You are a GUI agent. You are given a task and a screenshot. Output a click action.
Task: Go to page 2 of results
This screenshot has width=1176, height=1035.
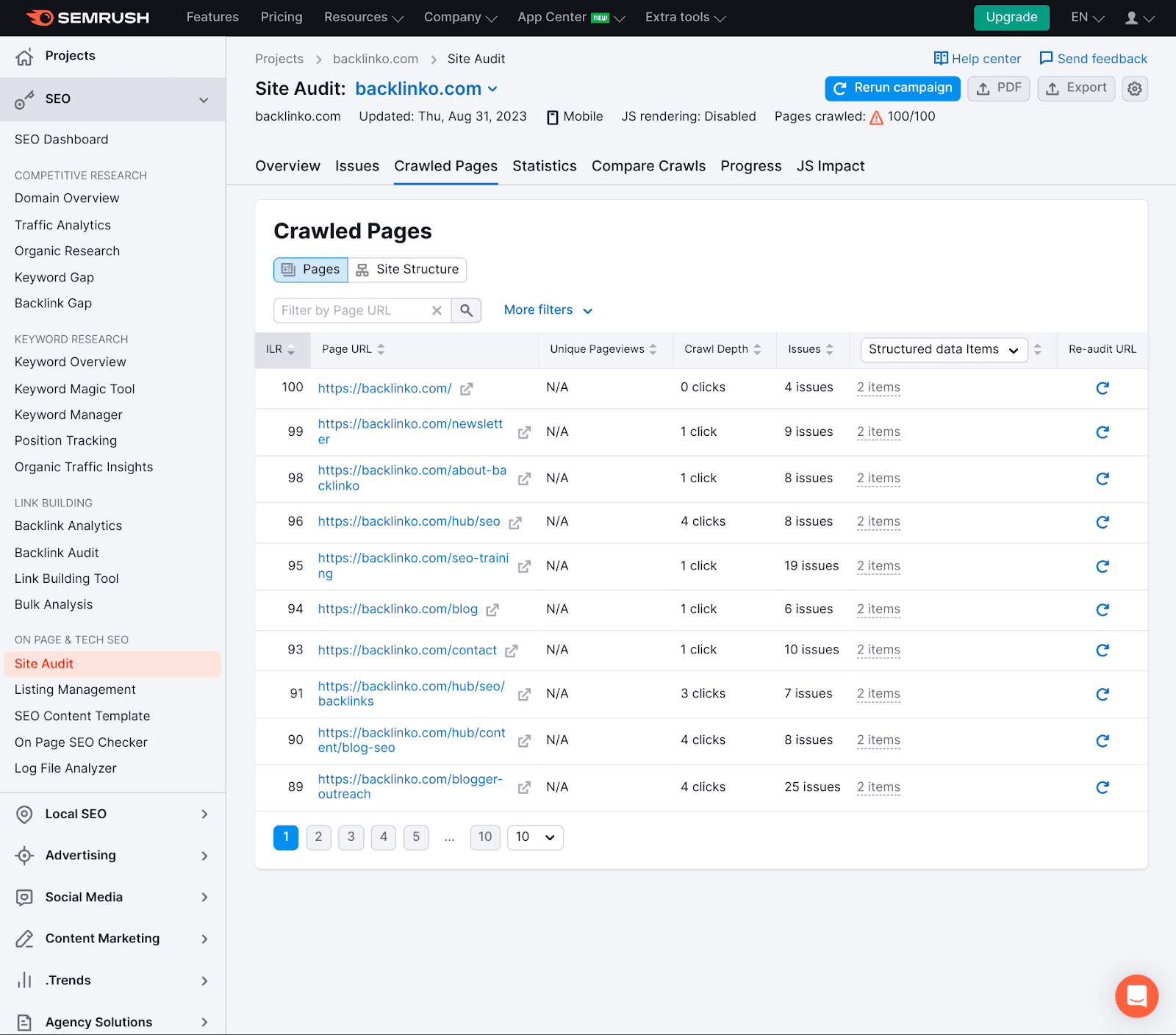pos(318,837)
